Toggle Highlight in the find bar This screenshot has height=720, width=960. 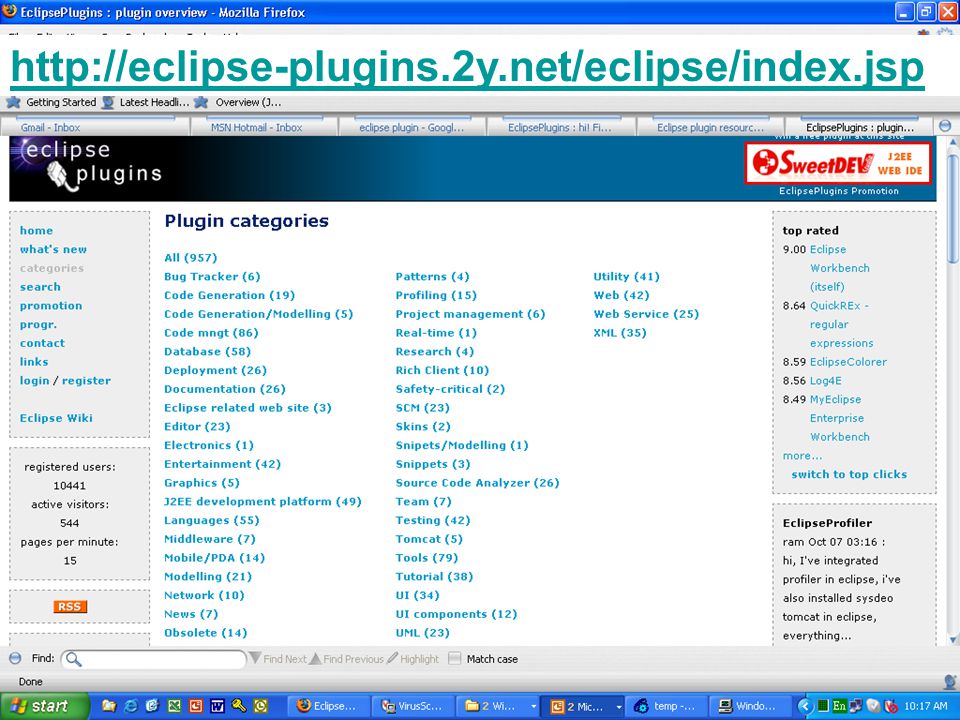[413, 659]
